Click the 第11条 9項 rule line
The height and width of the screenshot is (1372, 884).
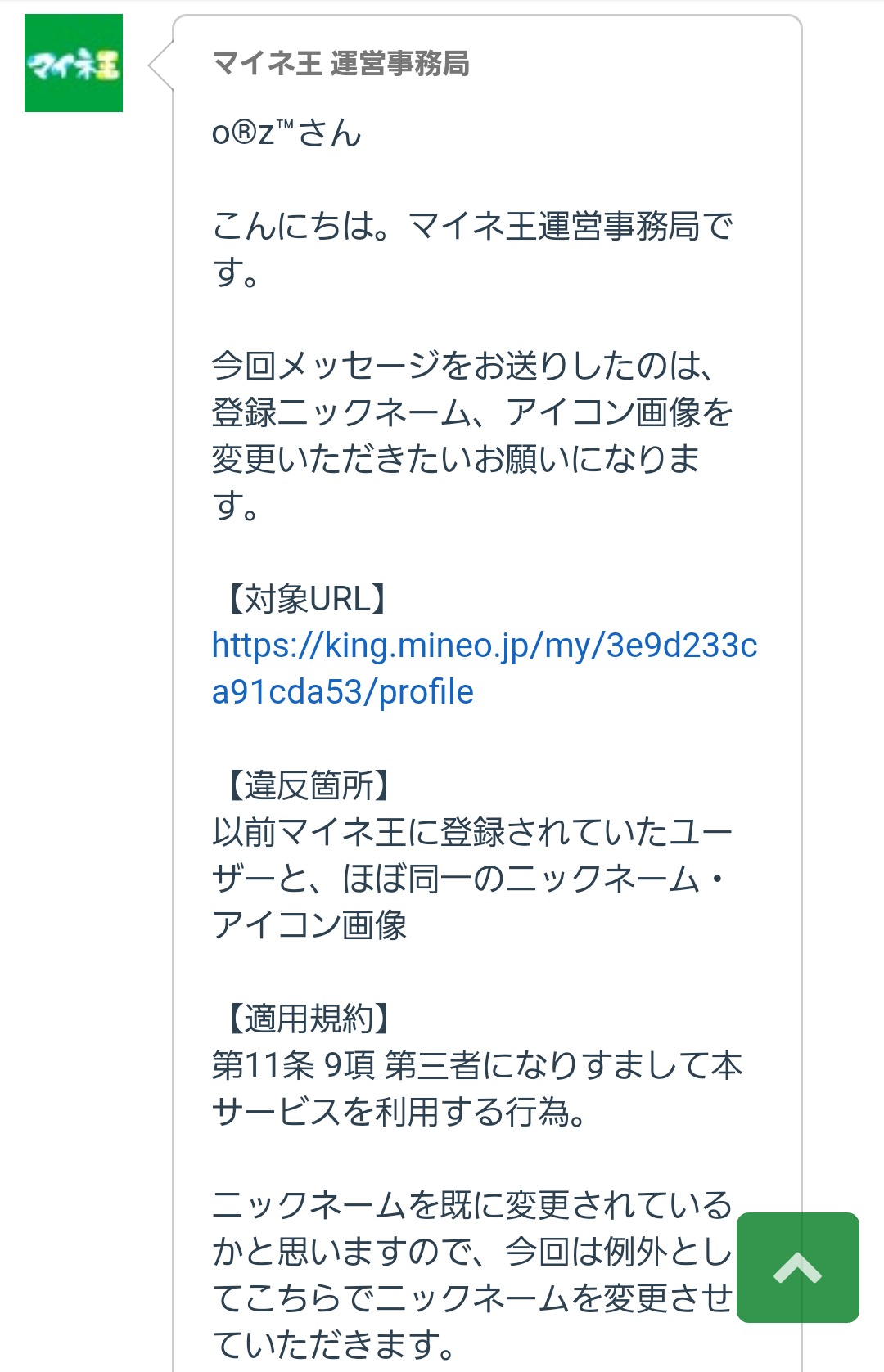tap(476, 1065)
